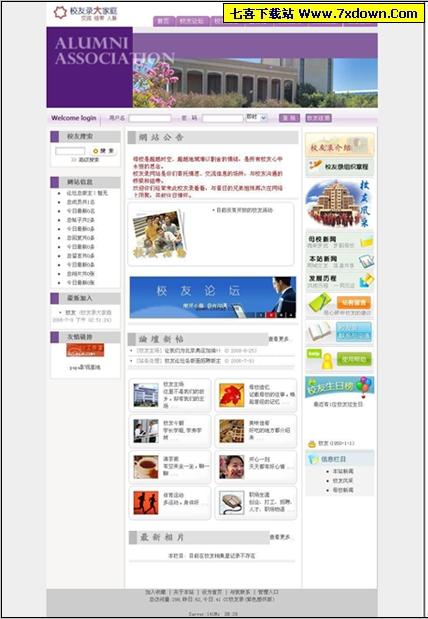This screenshot has height=619, width=428.
Task: Click the purple alumni register button
Action: (319, 118)
